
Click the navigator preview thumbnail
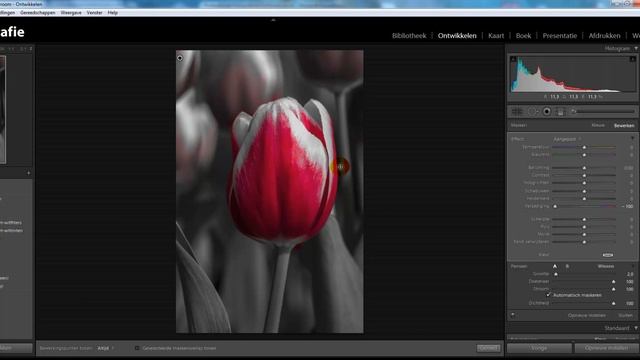click(3, 109)
